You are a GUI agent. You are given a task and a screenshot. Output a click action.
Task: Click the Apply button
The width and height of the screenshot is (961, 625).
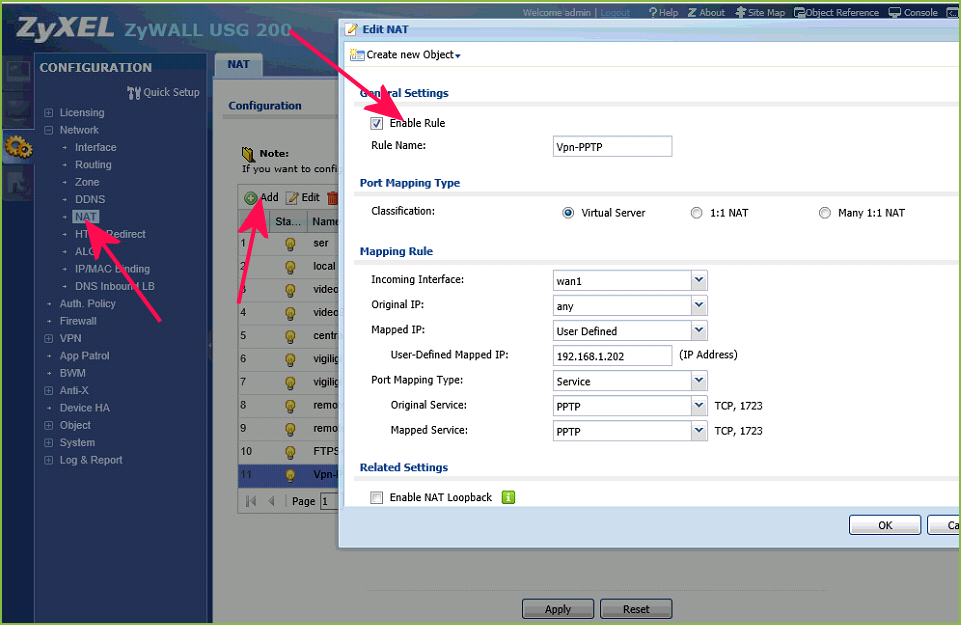[x=558, y=609]
